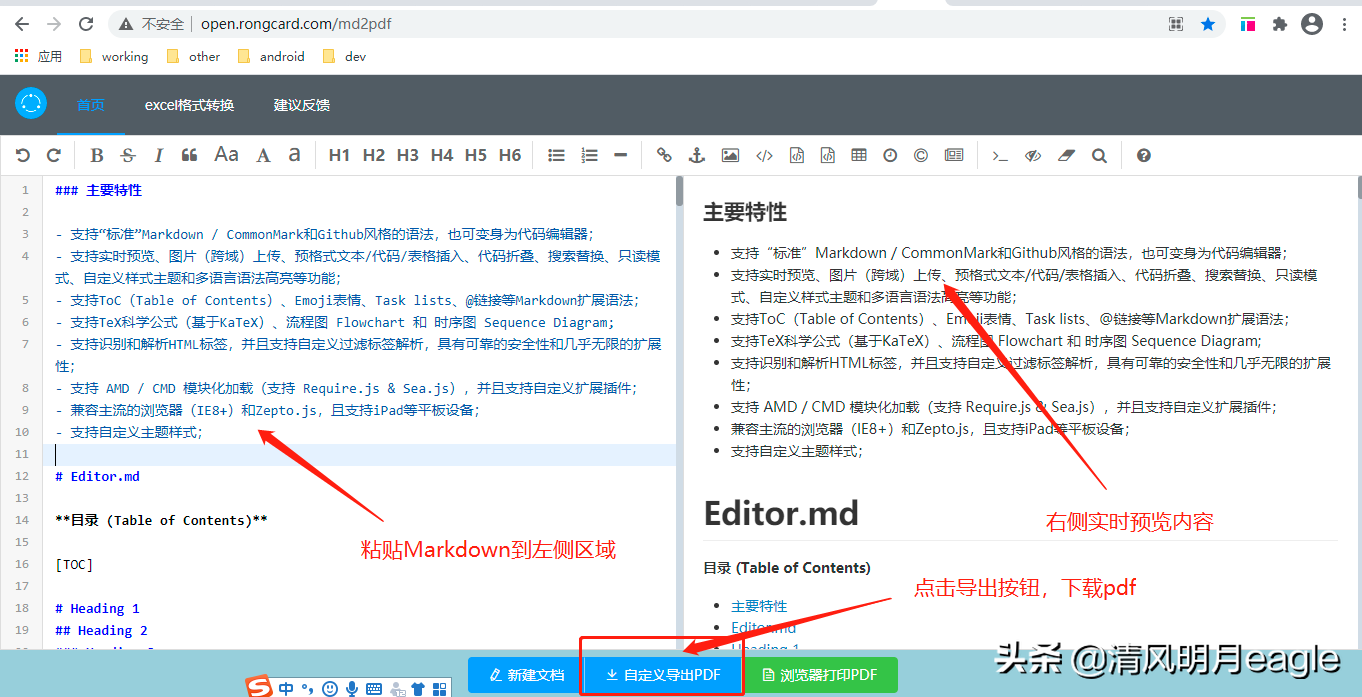Insert an image
This screenshot has height=697, width=1362.
(730, 155)
